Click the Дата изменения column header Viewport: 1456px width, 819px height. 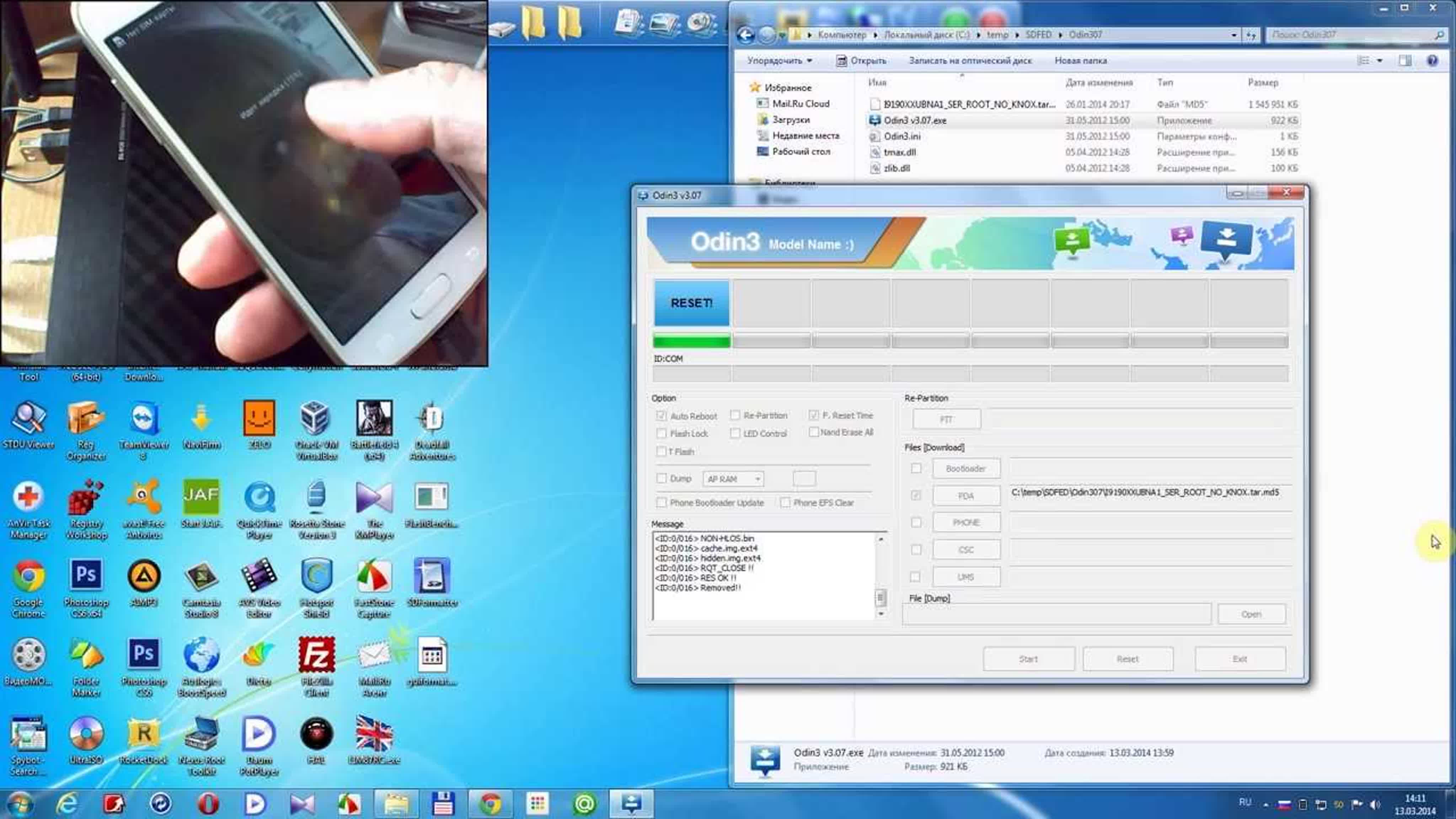click(1099, 82)
